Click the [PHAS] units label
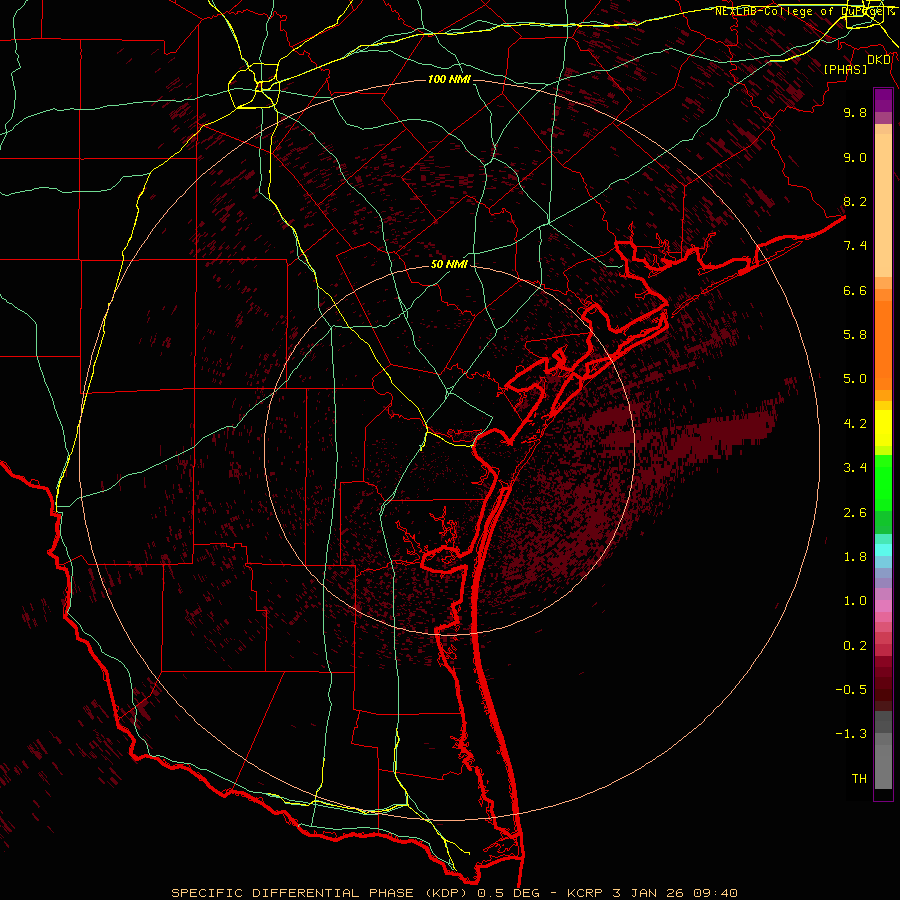Image resolution: width=900 pixels, height=900 pixels. [845, 69]
